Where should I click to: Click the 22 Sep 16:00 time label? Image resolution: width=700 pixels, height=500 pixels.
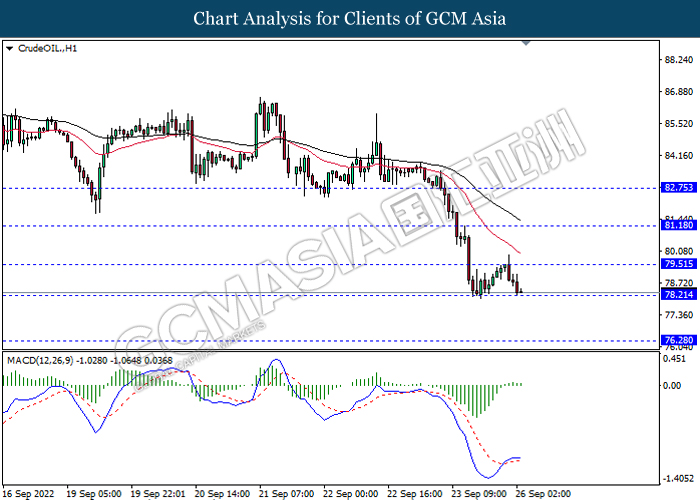[x=415, y=494]
